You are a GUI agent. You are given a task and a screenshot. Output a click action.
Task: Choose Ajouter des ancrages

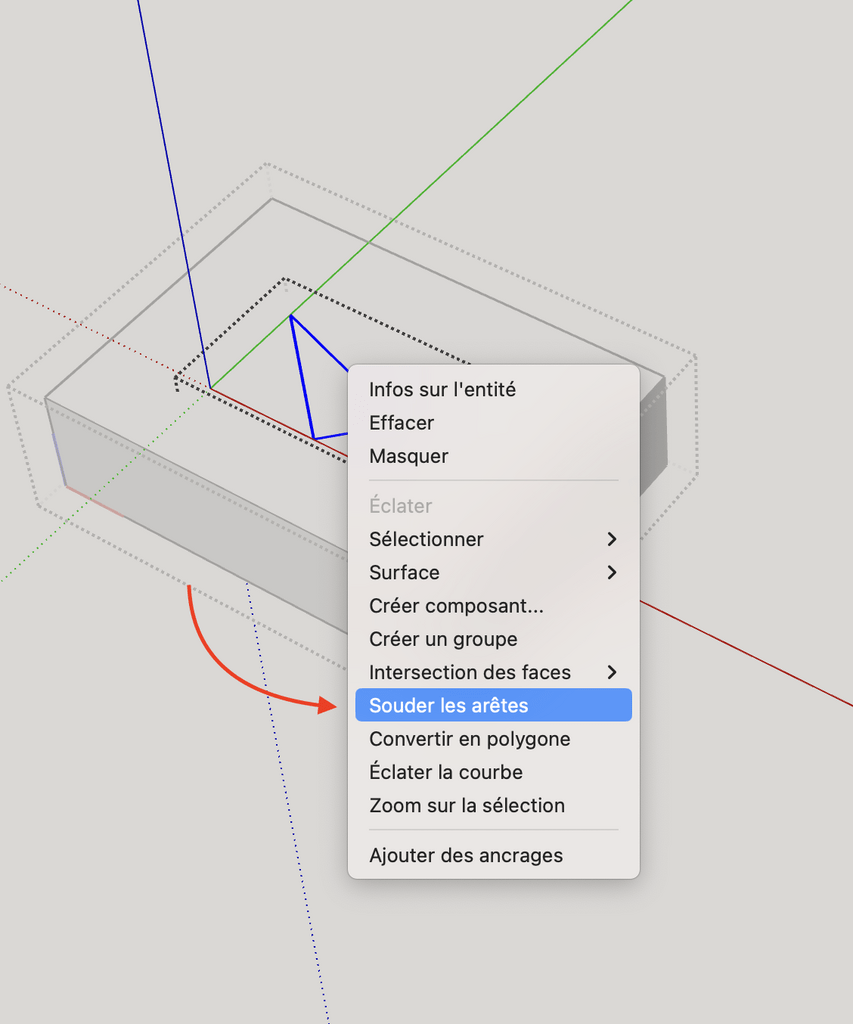(x=493, y=855)
